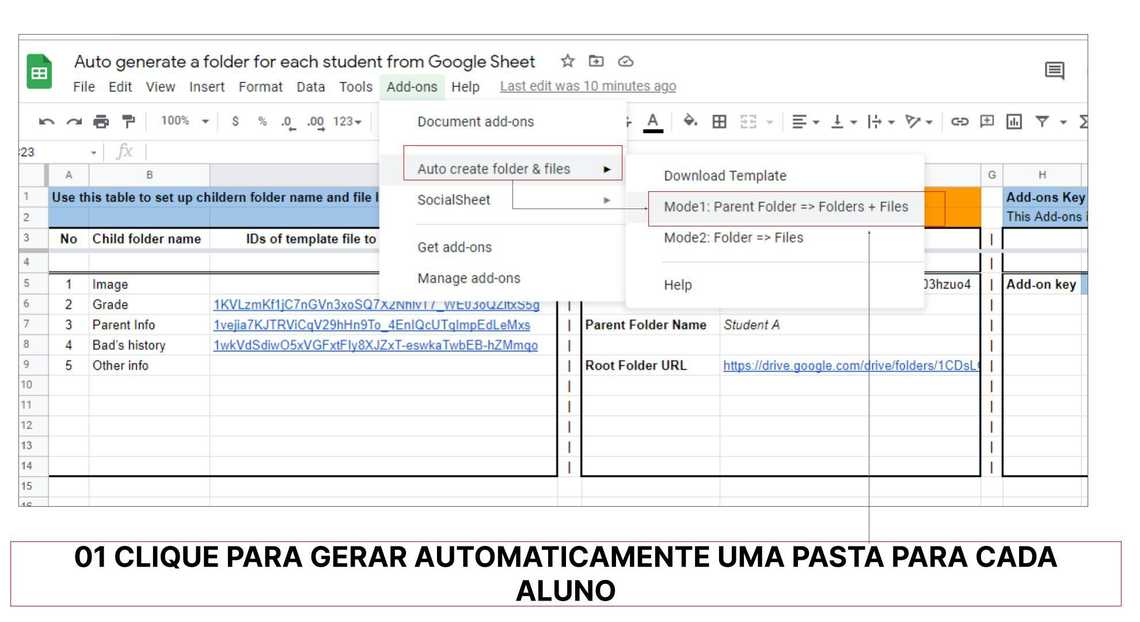Open the File menu
1140x622 pixels.
pos(84,86)
